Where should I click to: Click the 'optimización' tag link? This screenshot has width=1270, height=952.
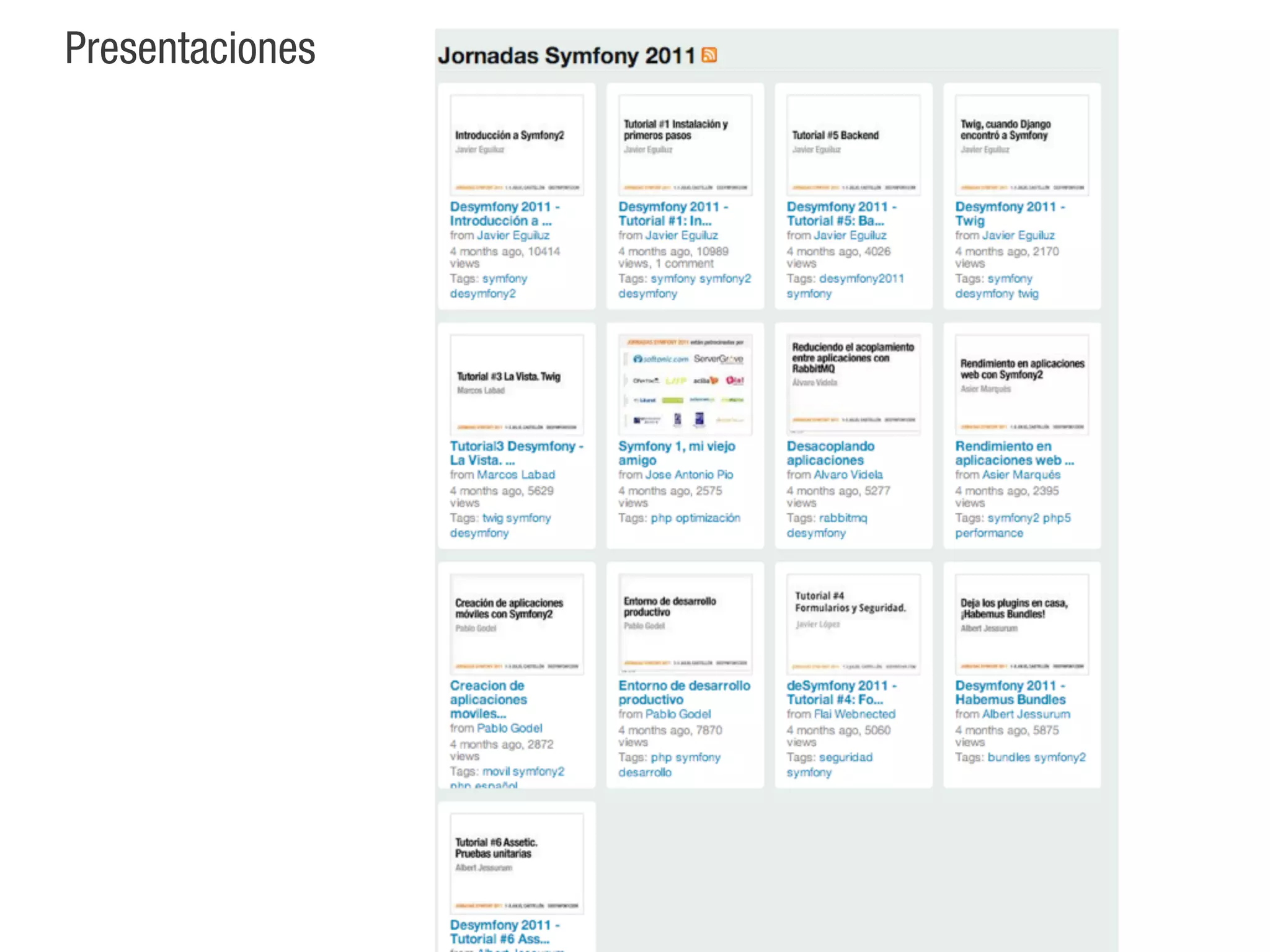(708, 518)
